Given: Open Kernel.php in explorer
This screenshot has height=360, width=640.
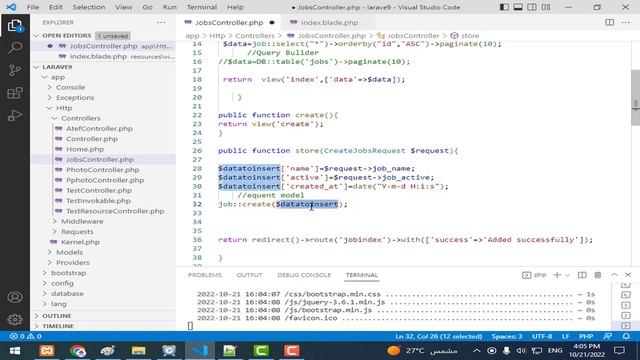Looking at the screenshot, I should point(80,242).
